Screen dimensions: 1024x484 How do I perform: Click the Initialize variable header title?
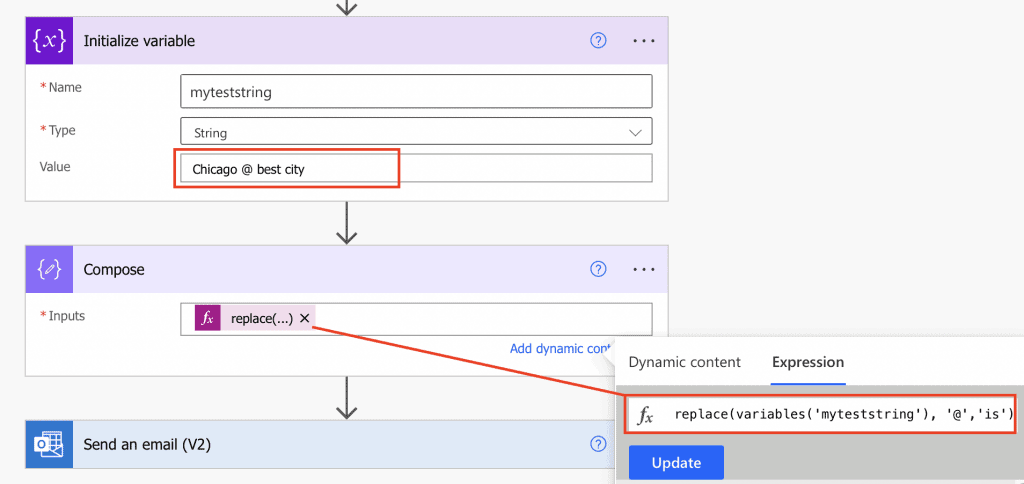(139, 41)
